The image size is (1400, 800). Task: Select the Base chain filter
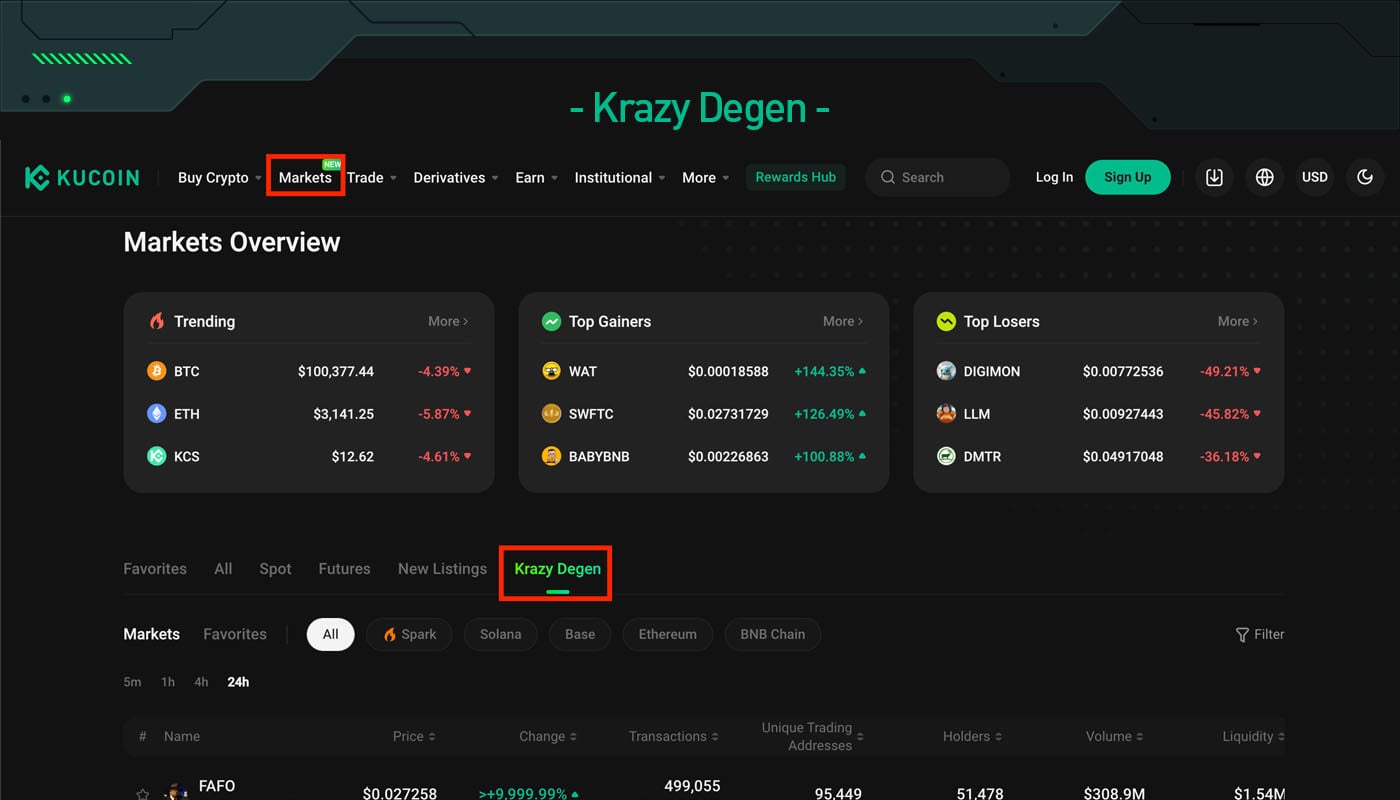click(580, 634)
